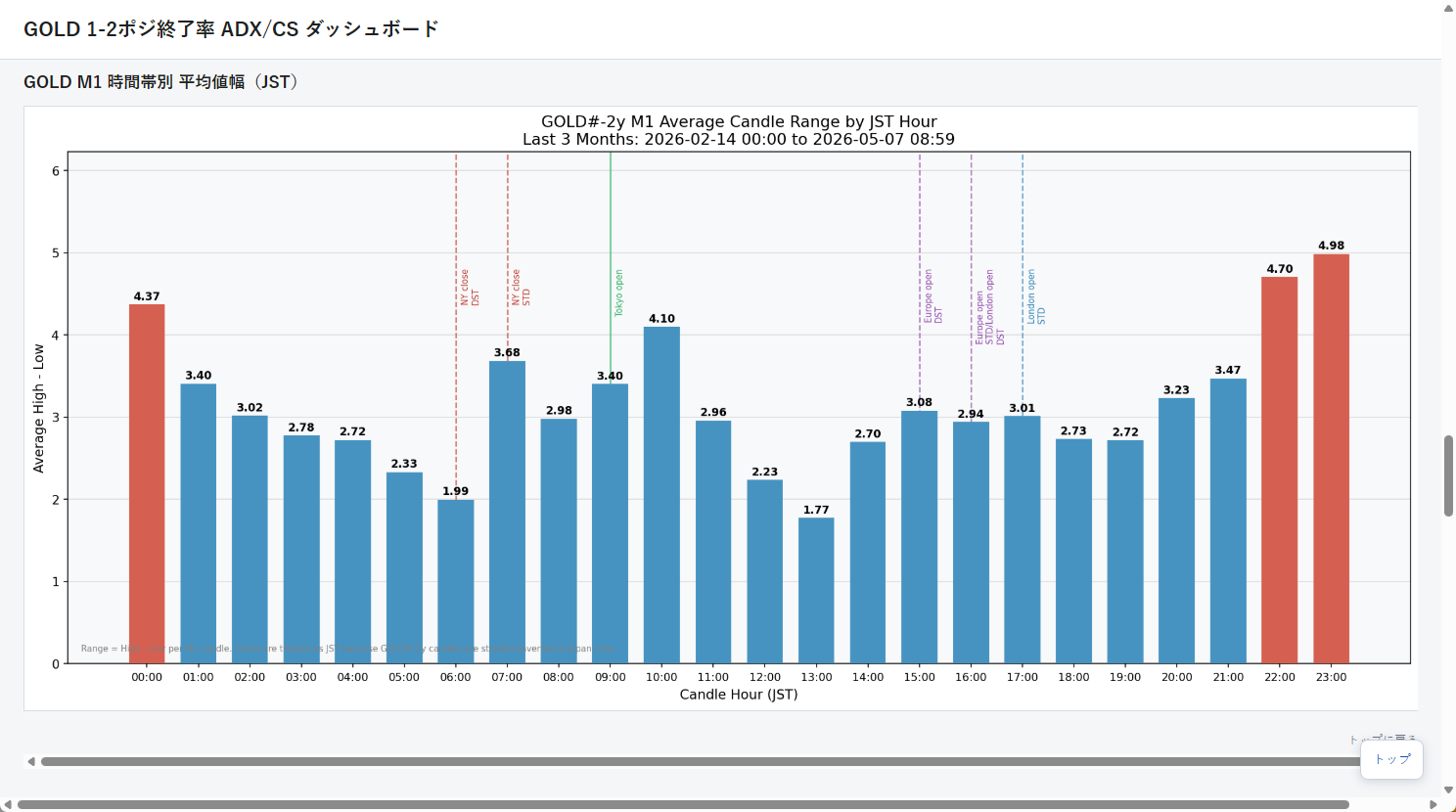Viewport: 1456px width, 812px height.
Task: Click the GOLD M1 時間帯別 平均値幅 section heading
Action: click(x=160, y=82)
